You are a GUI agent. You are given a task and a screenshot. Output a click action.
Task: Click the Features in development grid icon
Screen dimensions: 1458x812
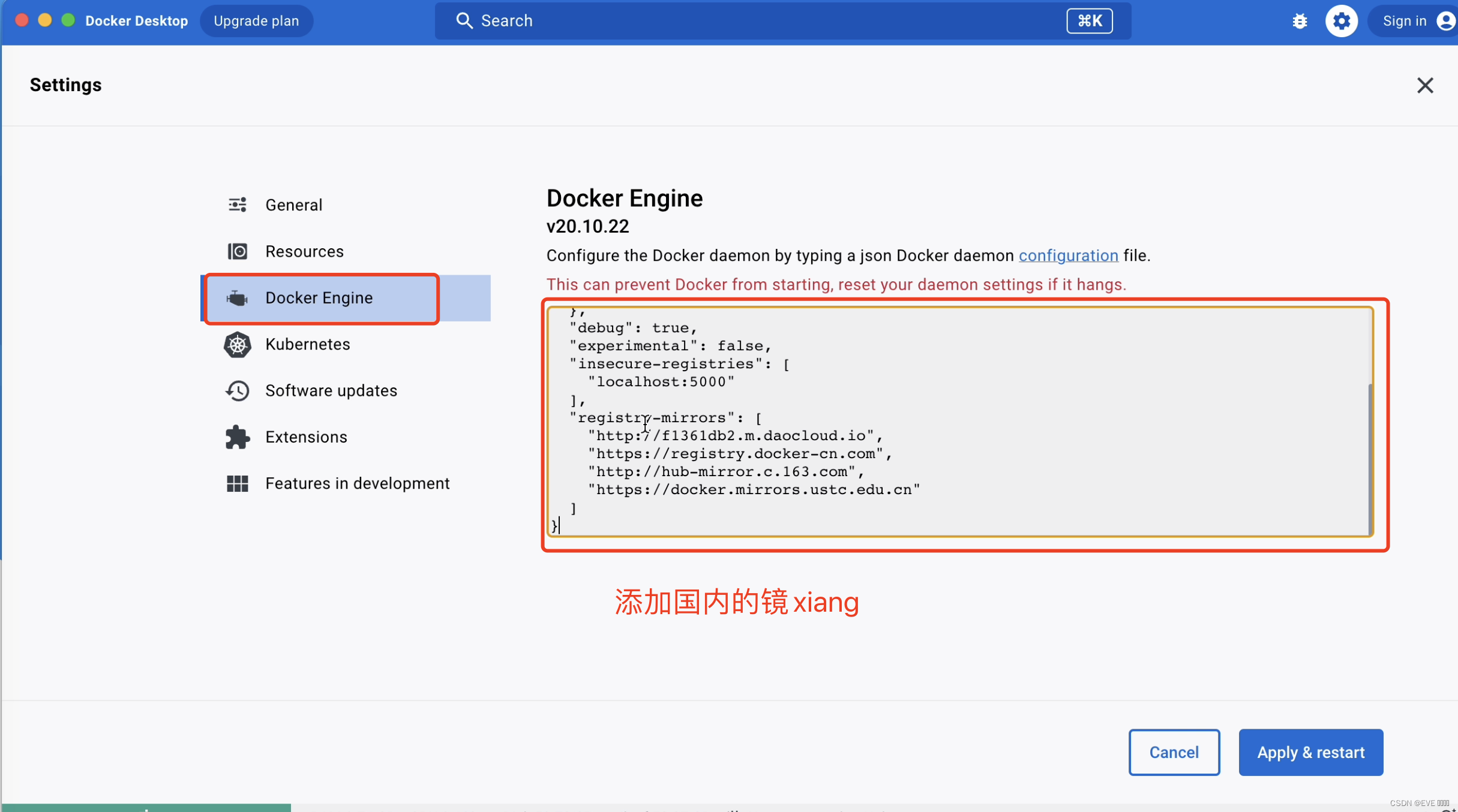pyautogui.click(x=237, y=483)
